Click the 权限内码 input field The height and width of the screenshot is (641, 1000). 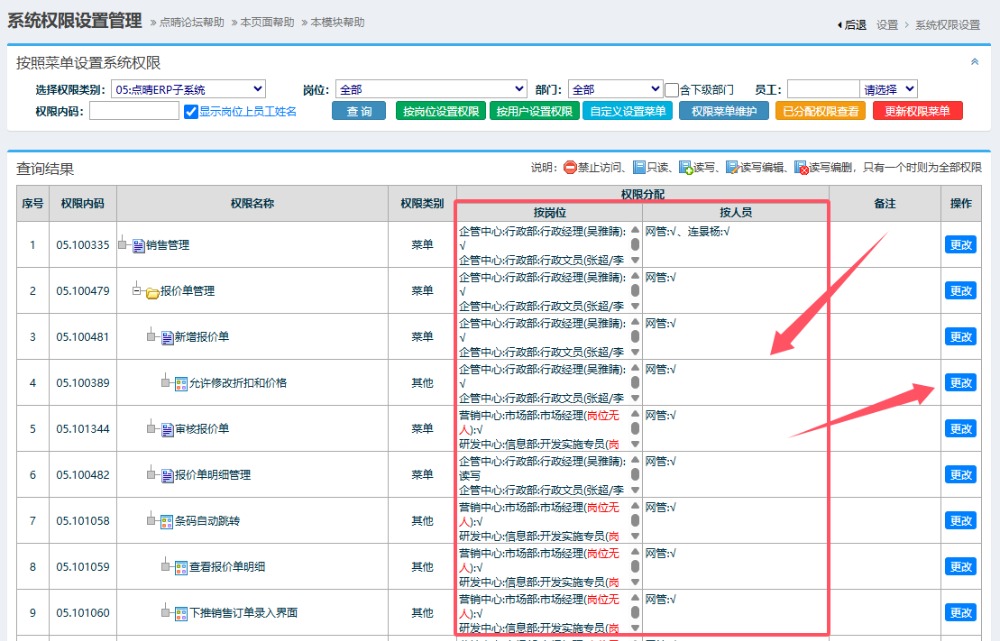[134, 111]
